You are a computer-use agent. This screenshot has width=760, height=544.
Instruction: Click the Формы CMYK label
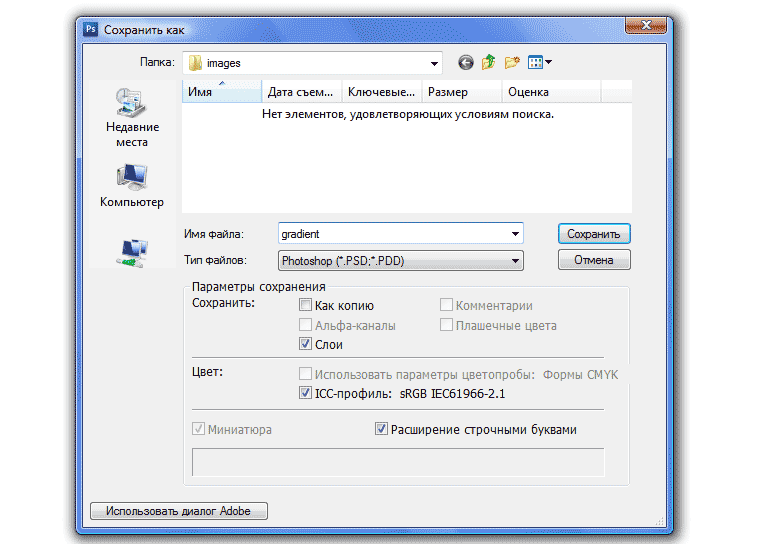pos(580,375)
